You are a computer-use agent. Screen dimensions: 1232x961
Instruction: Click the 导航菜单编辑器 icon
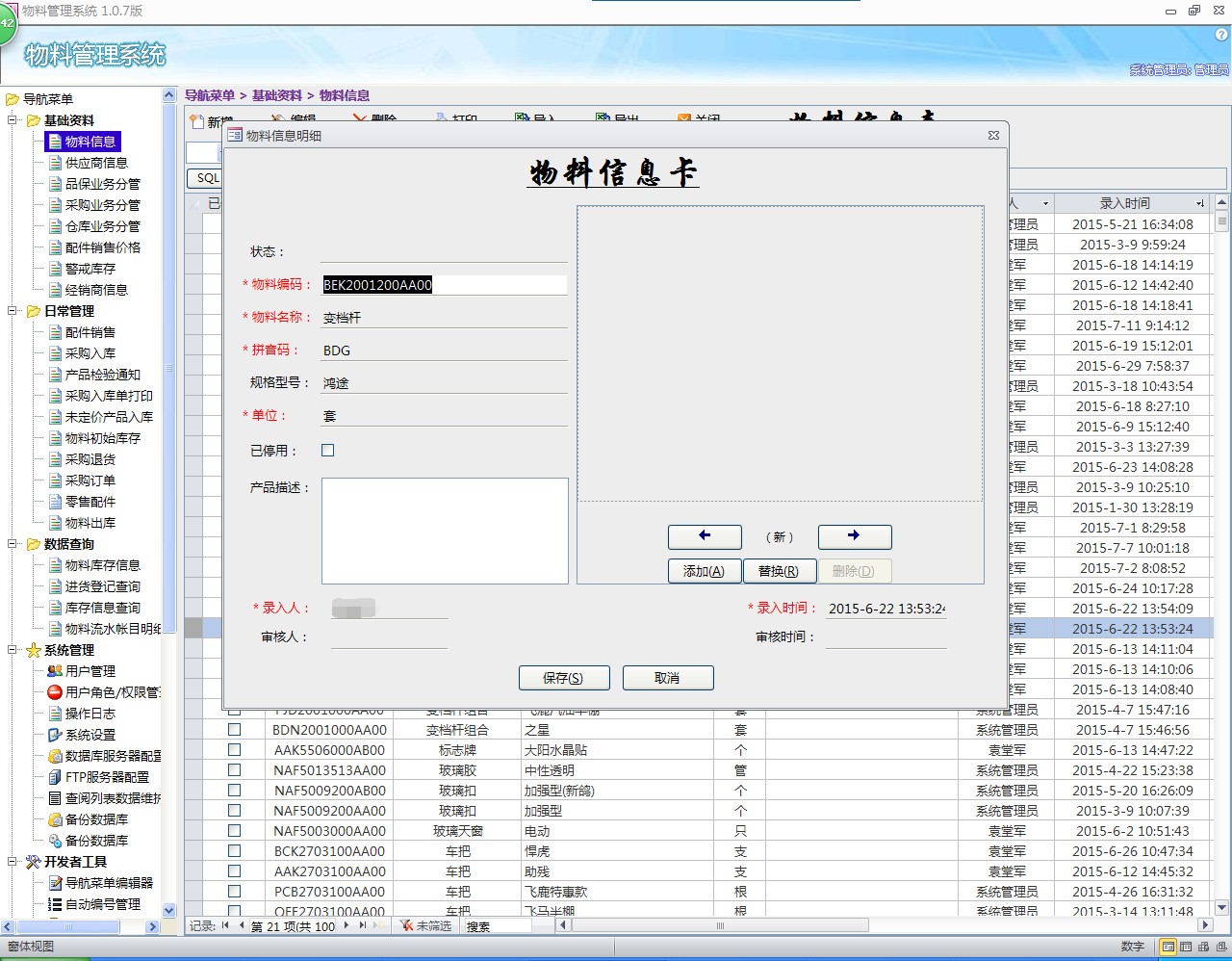[x=55, y=883]
